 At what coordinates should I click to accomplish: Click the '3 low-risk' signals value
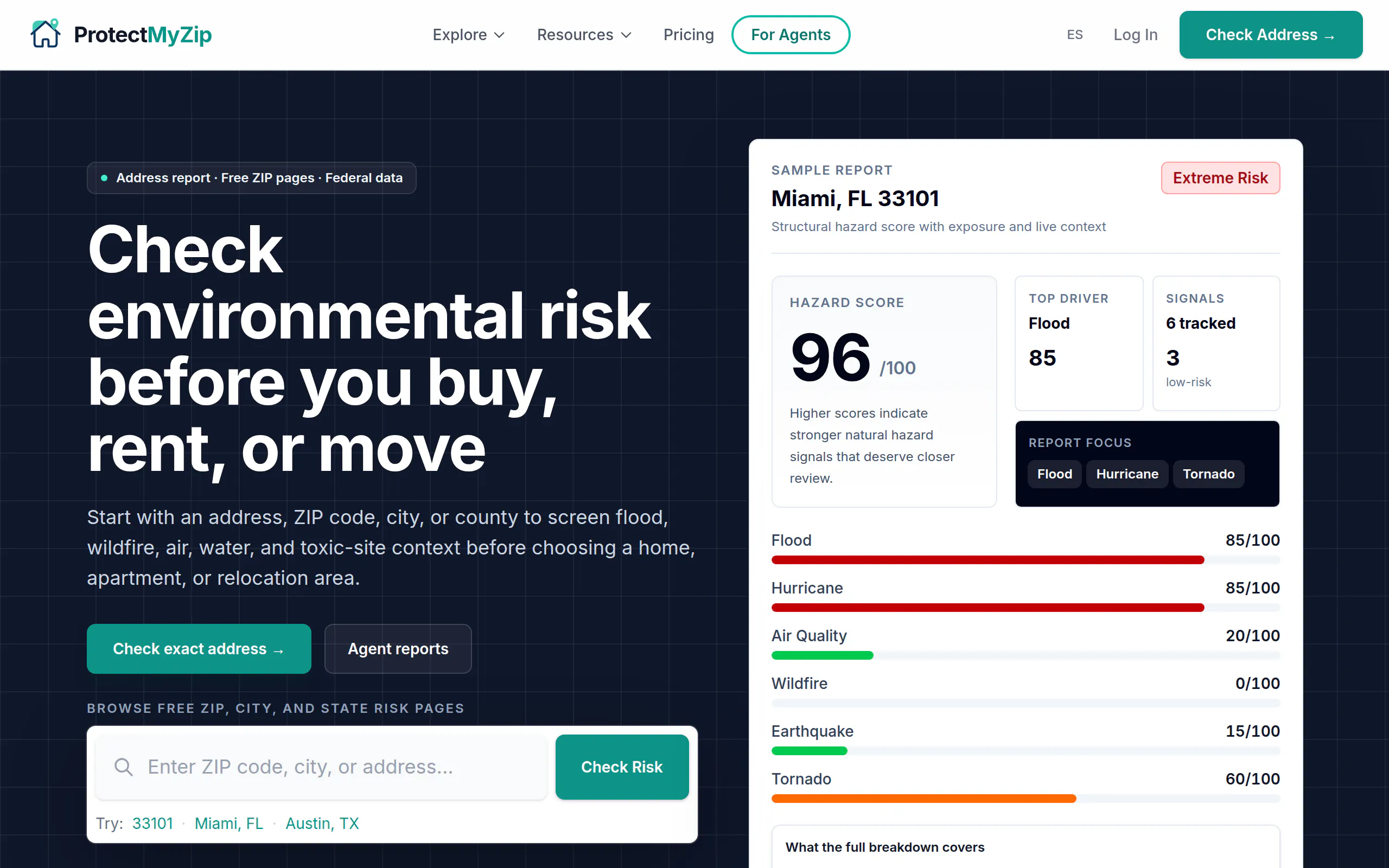[1188, 367]
